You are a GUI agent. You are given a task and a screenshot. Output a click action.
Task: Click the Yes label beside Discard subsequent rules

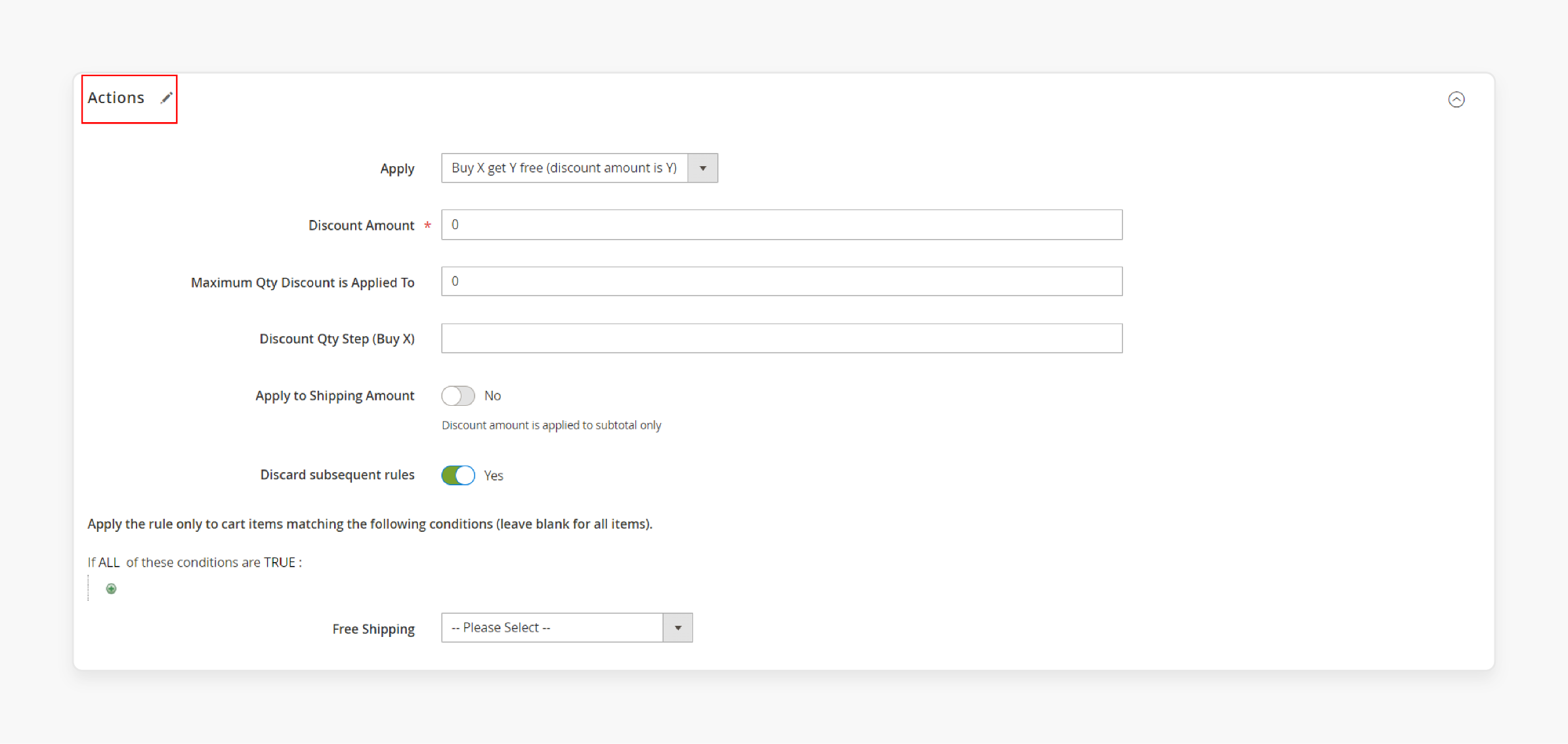pos(494,475)
